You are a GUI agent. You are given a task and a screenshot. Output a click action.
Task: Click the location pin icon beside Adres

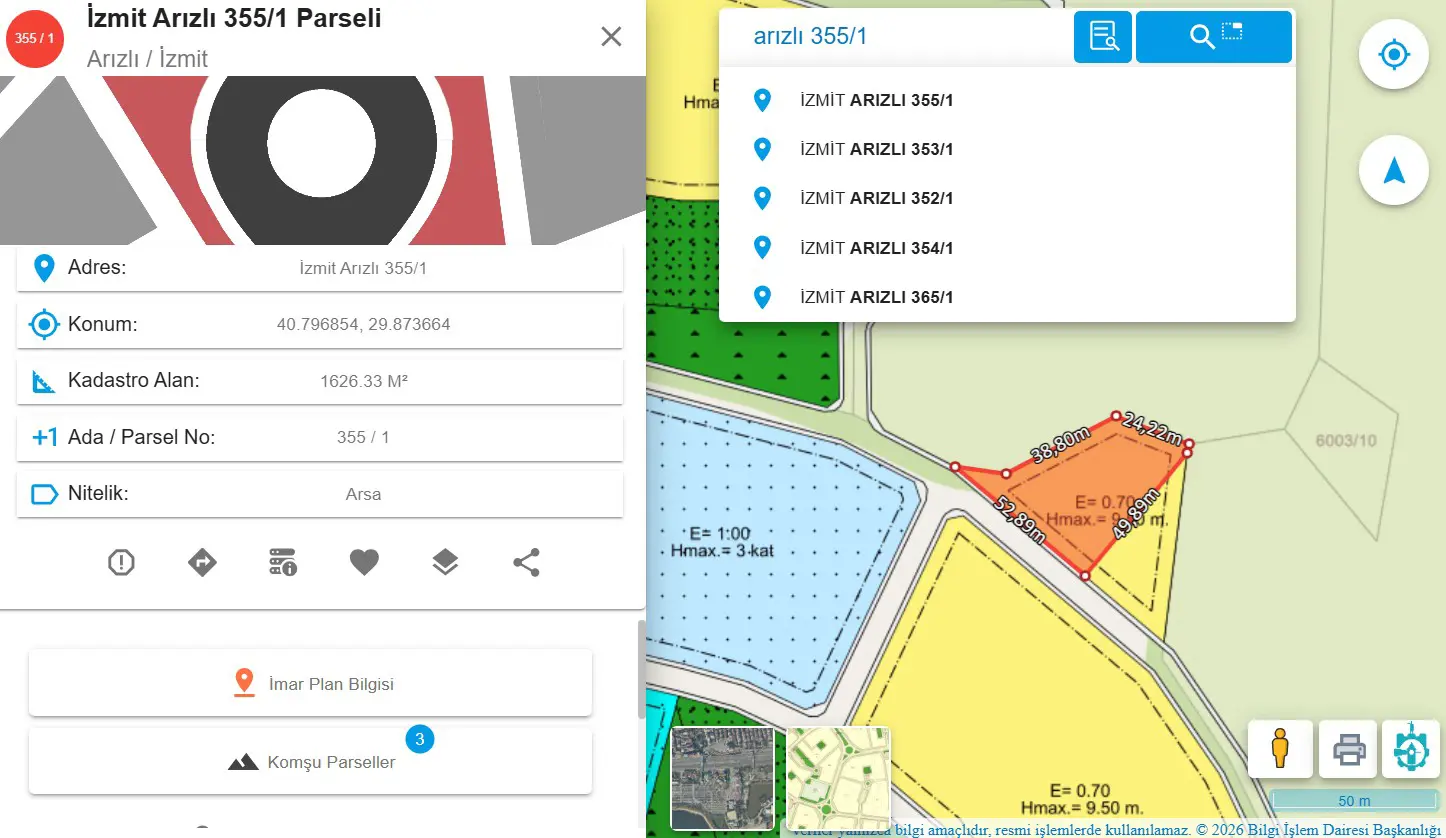pos(44,268)
